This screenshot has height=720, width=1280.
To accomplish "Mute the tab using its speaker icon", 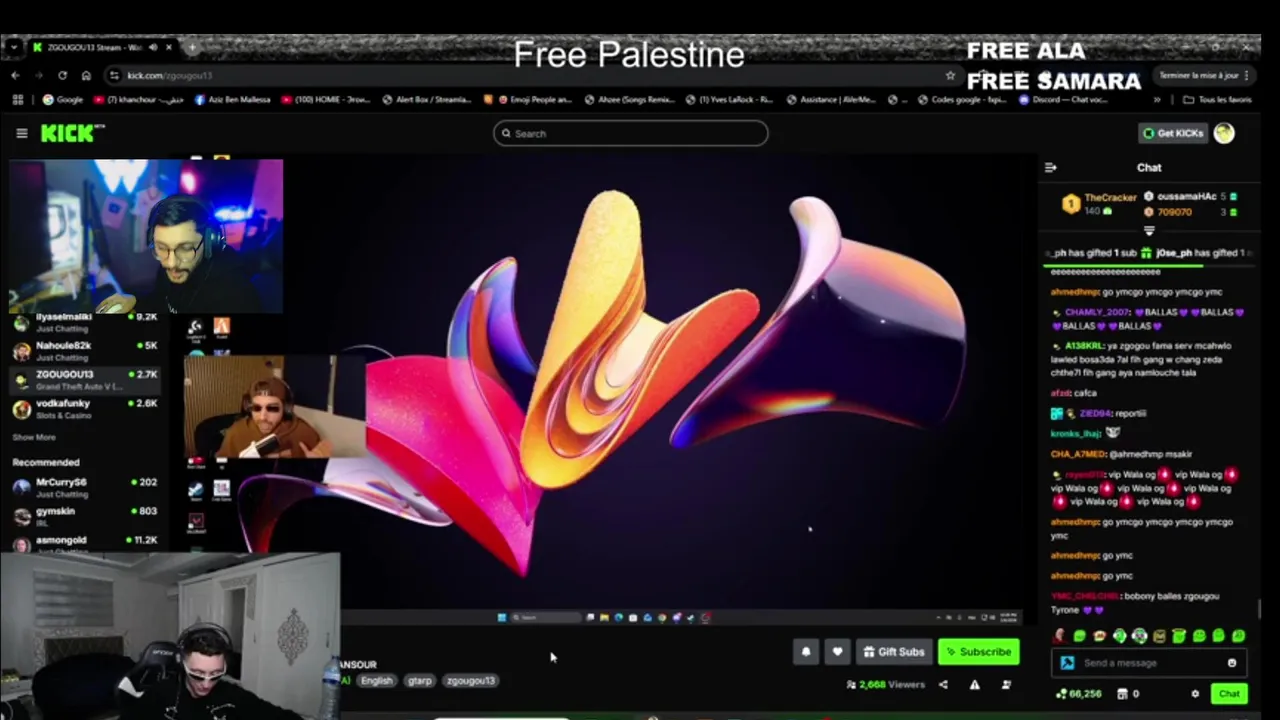I will (x=153, y=47).
